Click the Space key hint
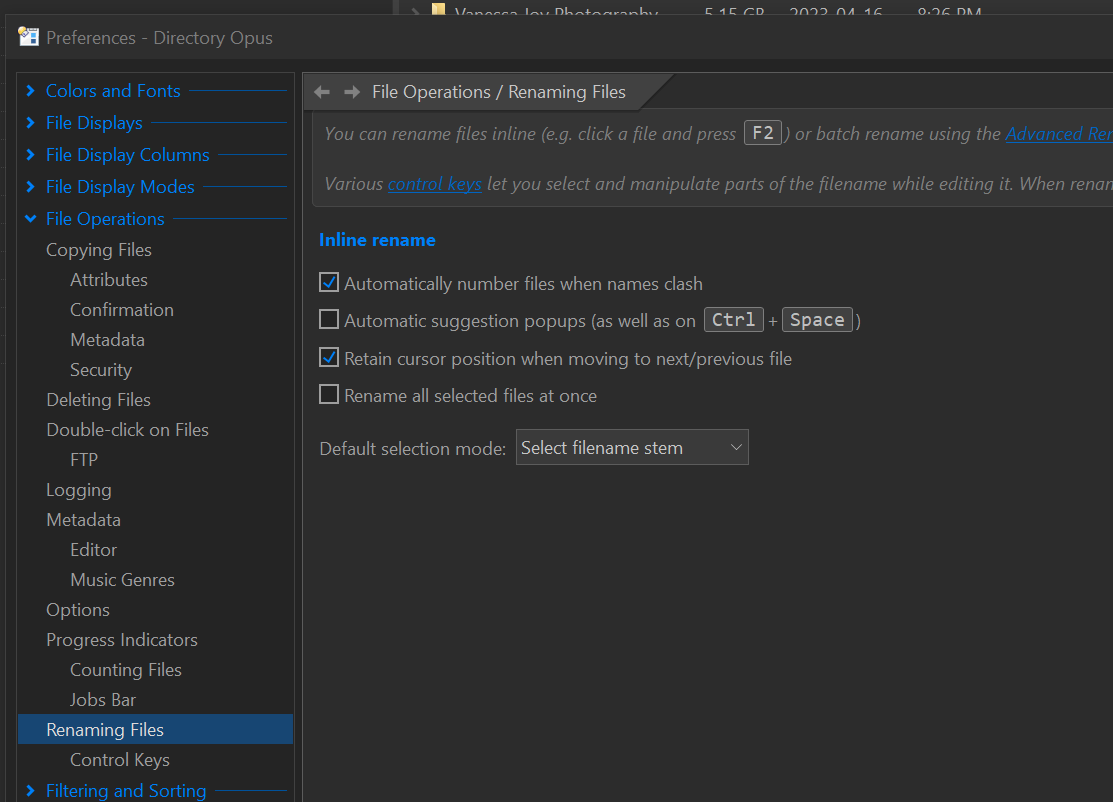The height and width of the screenshot is (802, 1113). (816, 319)
